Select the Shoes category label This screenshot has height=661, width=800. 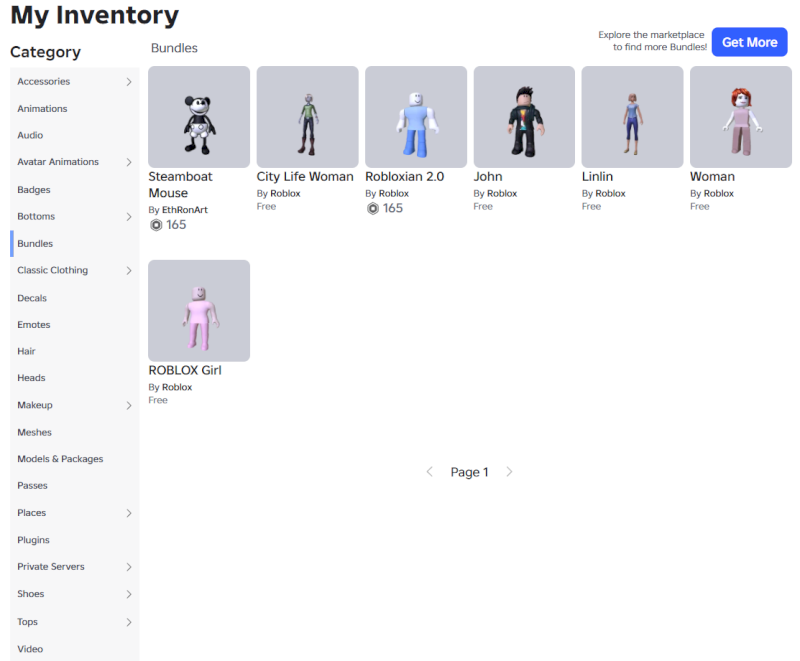click(31, 594)
